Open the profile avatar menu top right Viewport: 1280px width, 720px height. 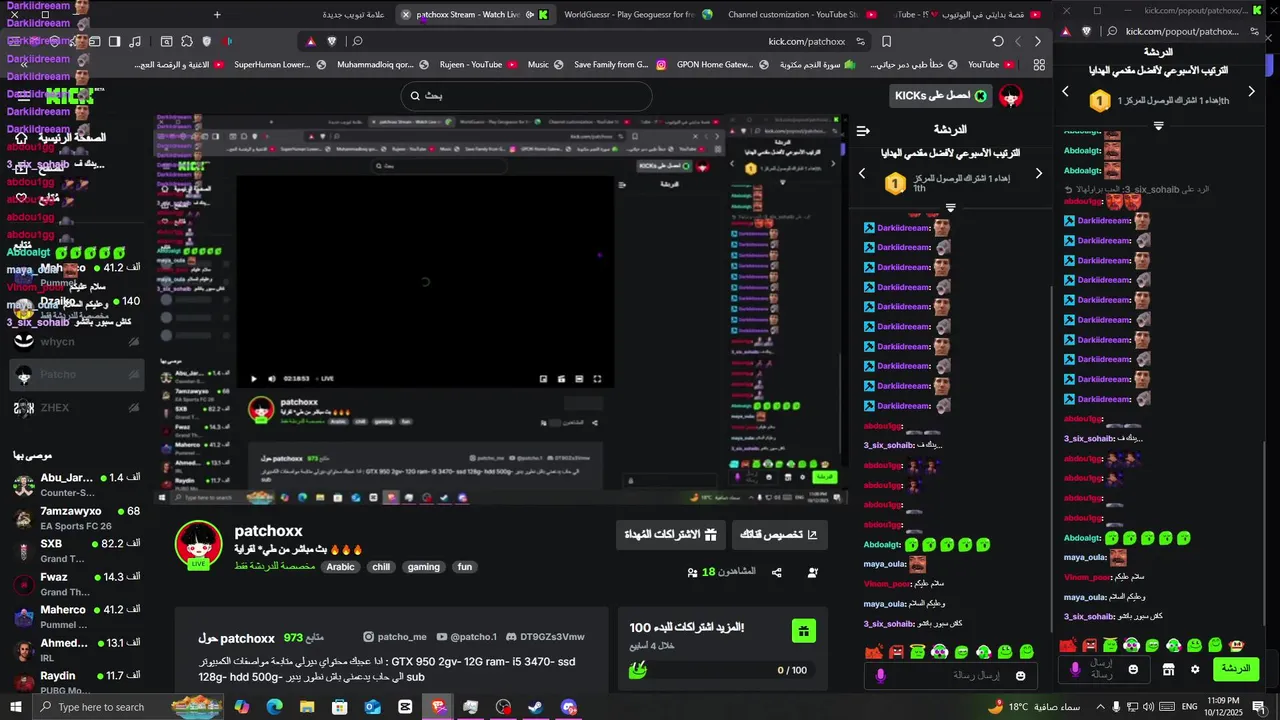1011,96
